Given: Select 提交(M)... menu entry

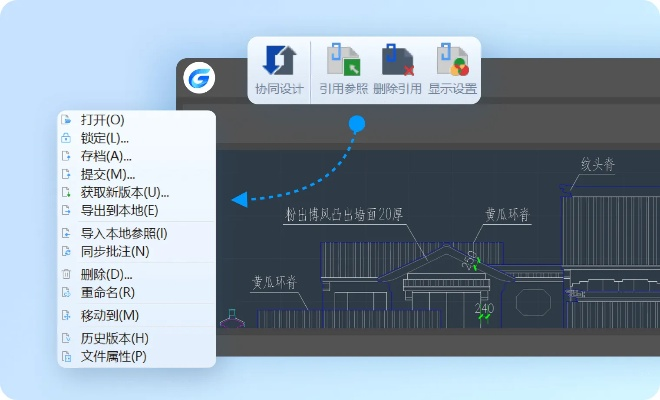Looking at the screenshot, I should pyautogui.click(x=107, y=174).
